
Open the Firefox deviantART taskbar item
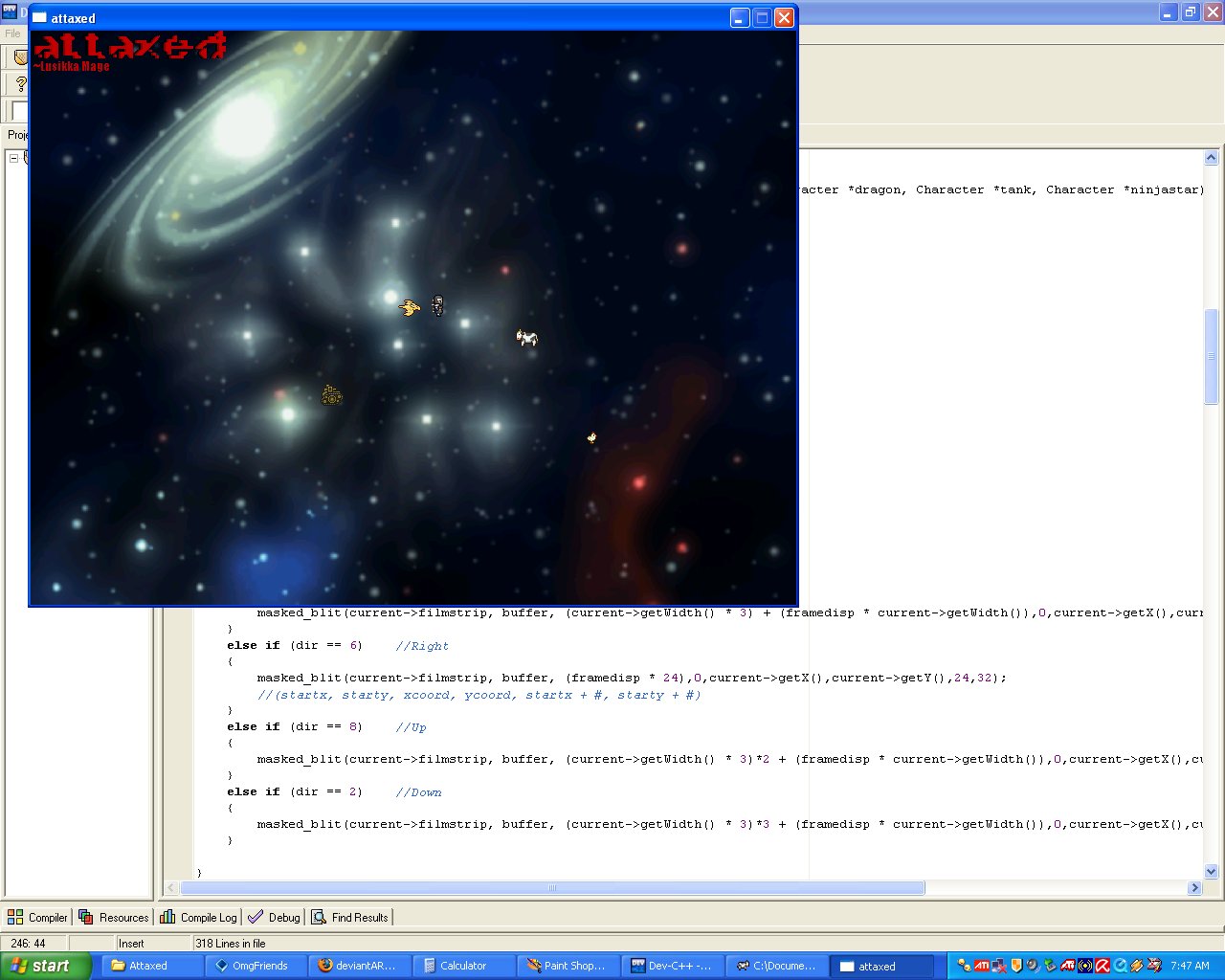click(x=358, y=966)
